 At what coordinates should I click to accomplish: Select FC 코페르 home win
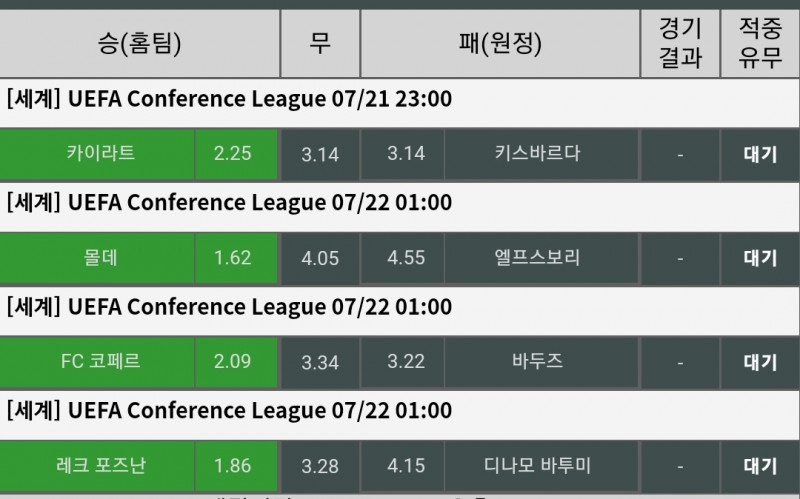click(99, 361)
